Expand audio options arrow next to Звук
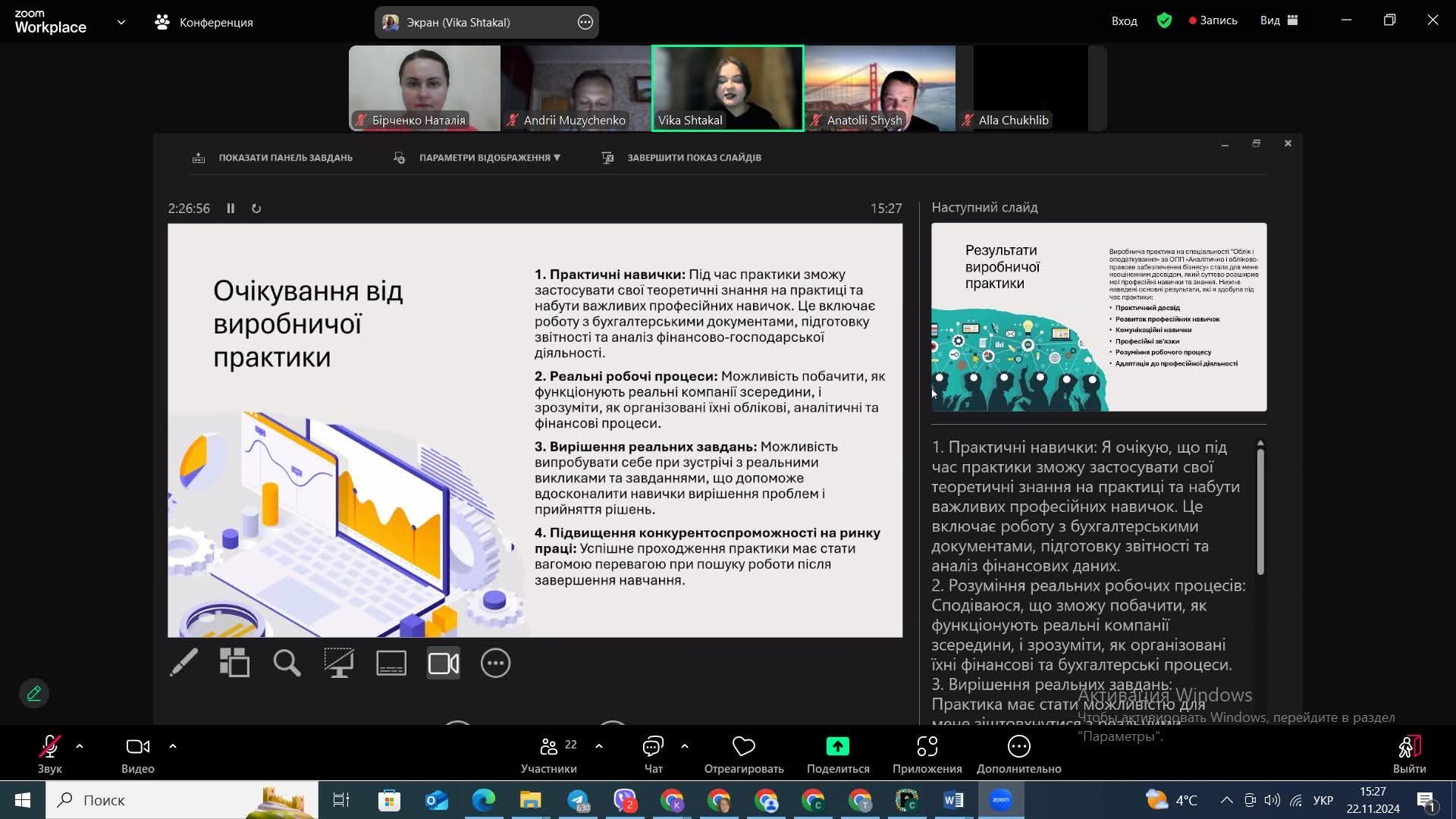The height and width of the screenshot is (819, 1456). coord(80,746)
